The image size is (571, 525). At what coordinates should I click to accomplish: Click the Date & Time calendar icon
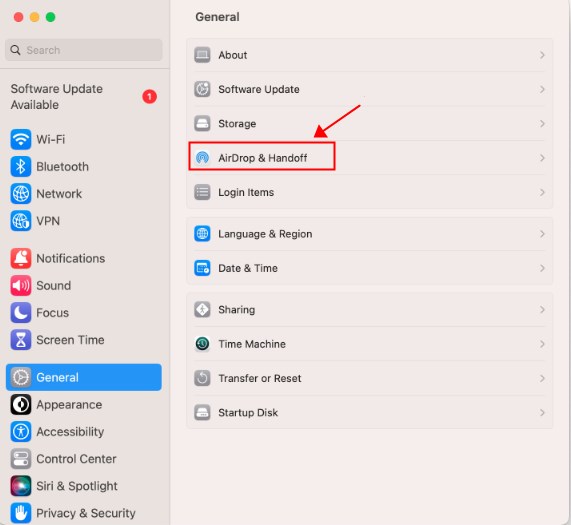[202, 268]
